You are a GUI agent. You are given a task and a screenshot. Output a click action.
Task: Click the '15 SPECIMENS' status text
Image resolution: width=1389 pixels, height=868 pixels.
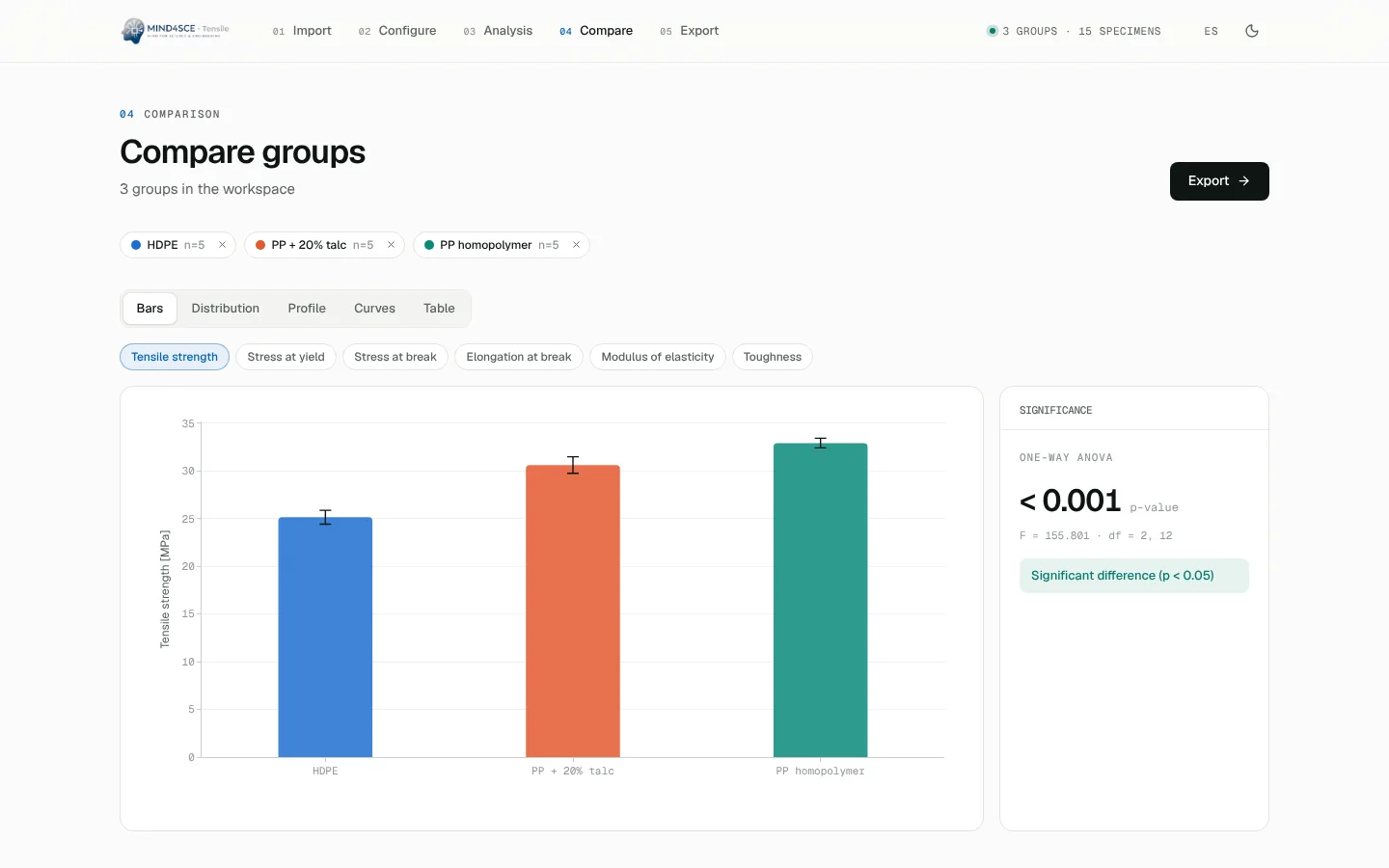[x=1120, y=32]
